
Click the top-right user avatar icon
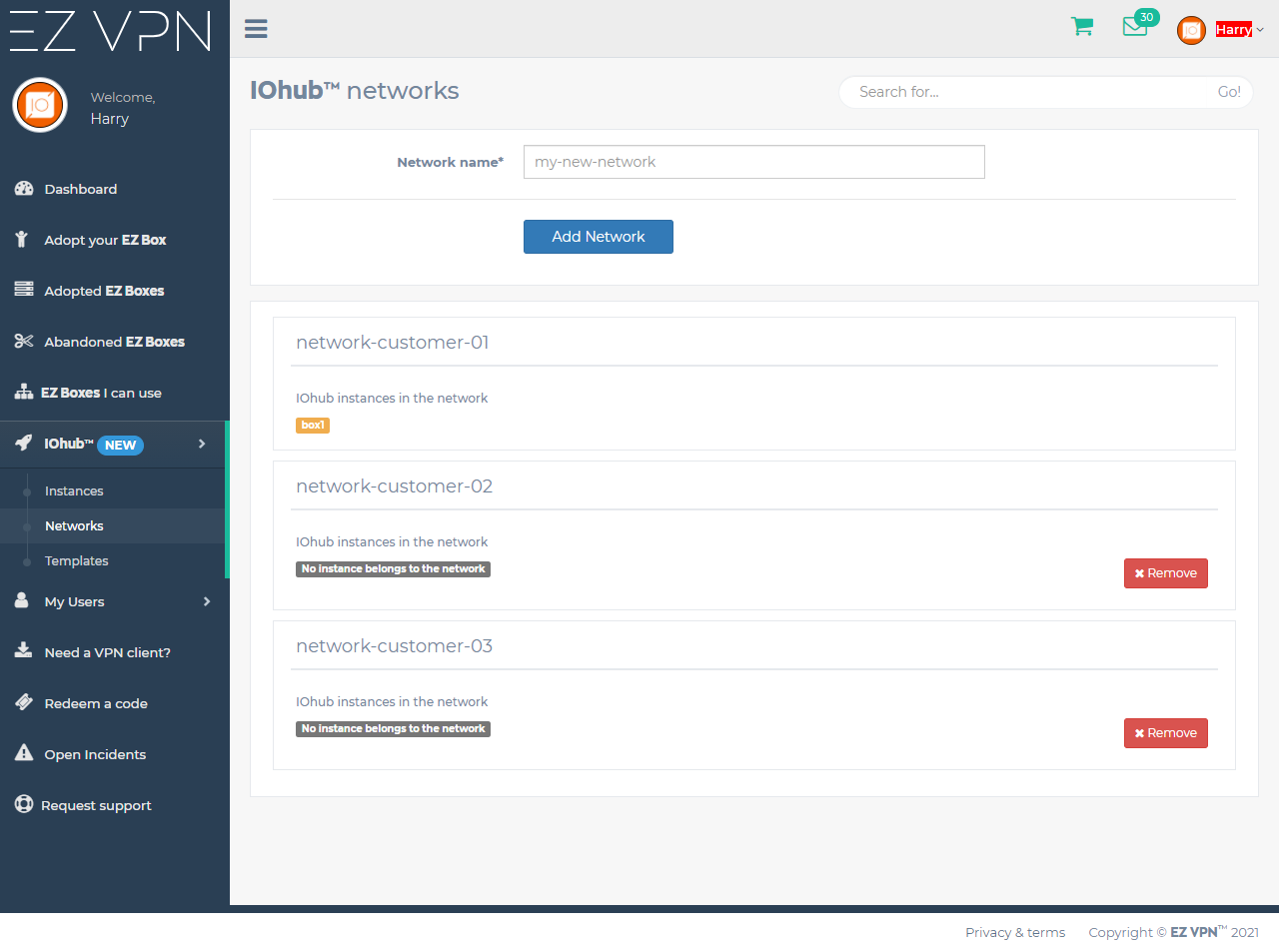pos(1191,30)
